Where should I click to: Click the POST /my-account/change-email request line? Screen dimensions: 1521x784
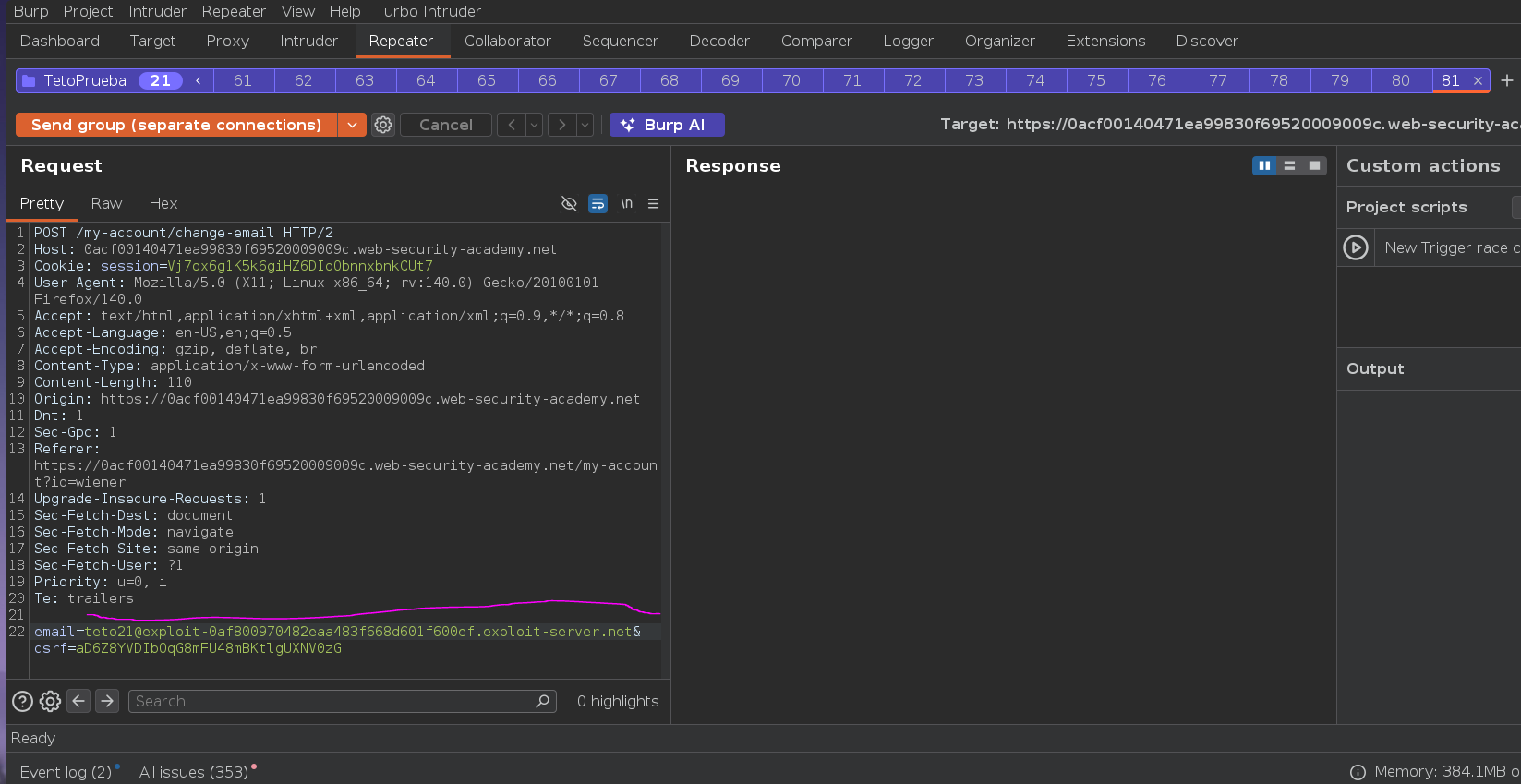click(183, 233)
